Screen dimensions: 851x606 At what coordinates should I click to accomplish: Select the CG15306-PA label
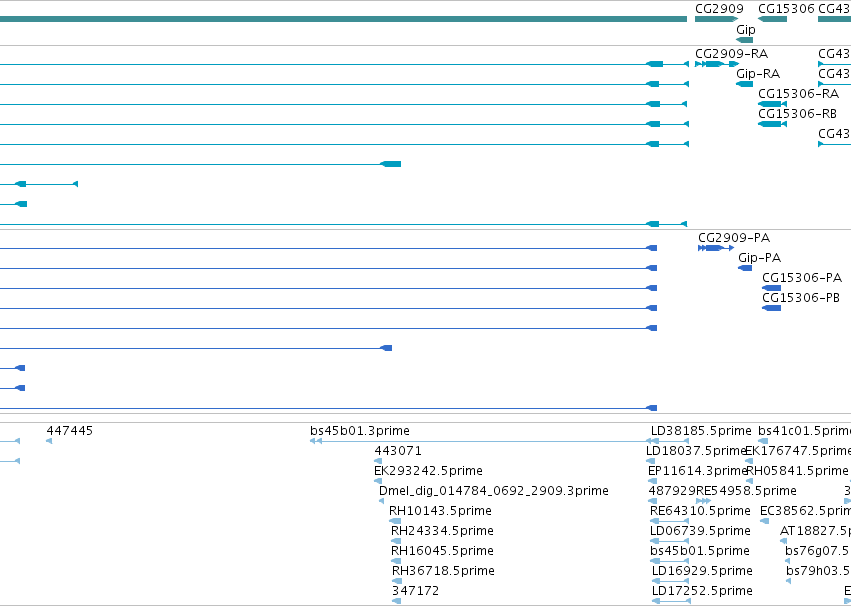tap(802, 278)
